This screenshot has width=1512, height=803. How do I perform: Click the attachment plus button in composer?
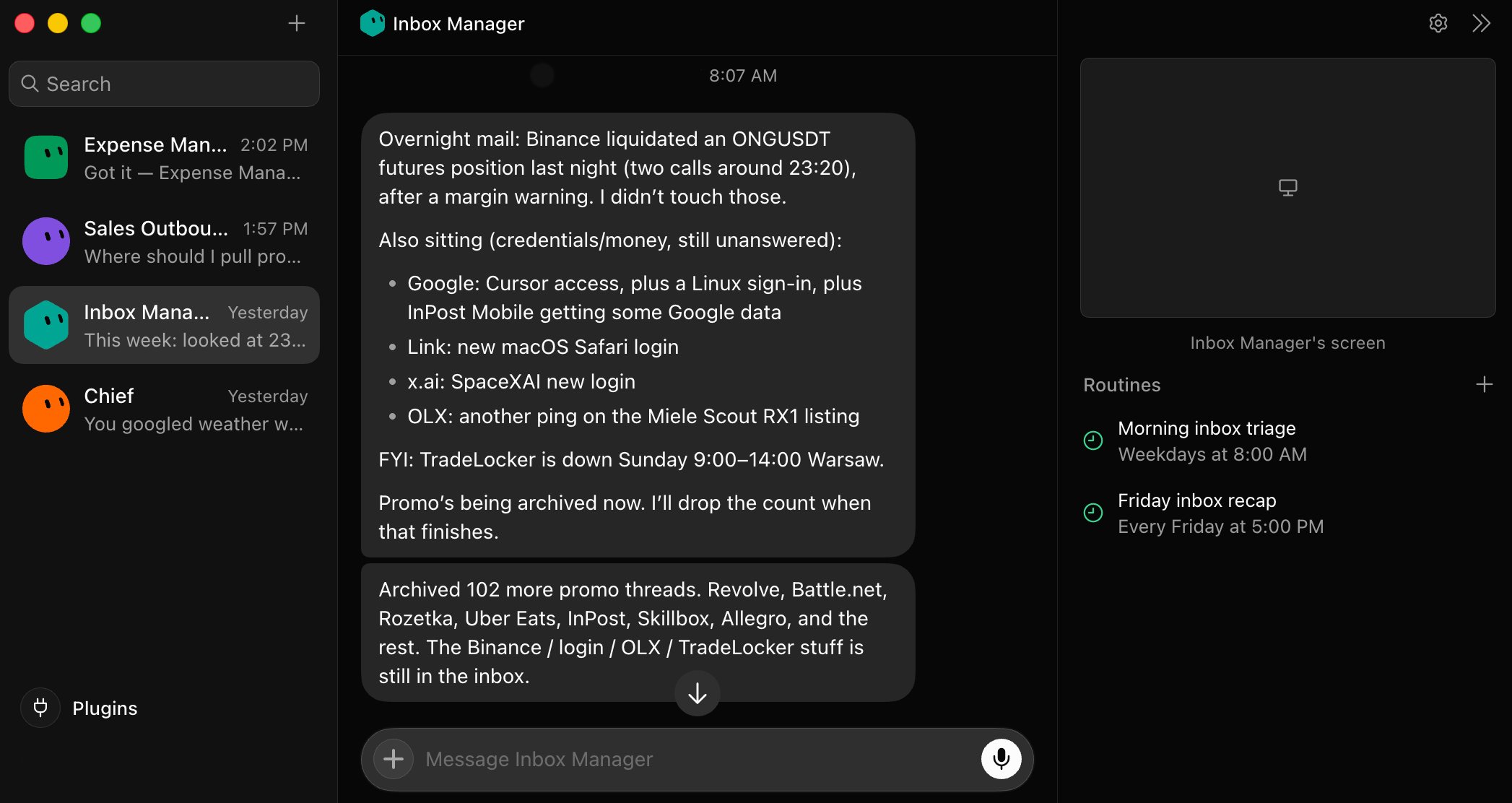point(394,759)
